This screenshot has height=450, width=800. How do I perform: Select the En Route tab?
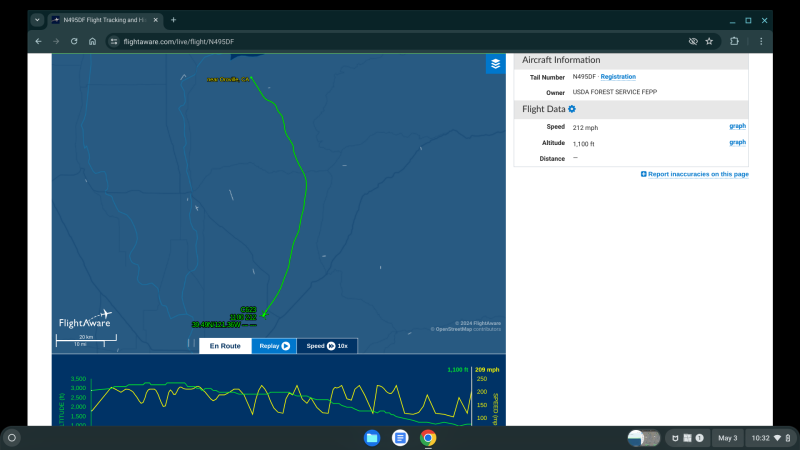[x=225, y=346]
